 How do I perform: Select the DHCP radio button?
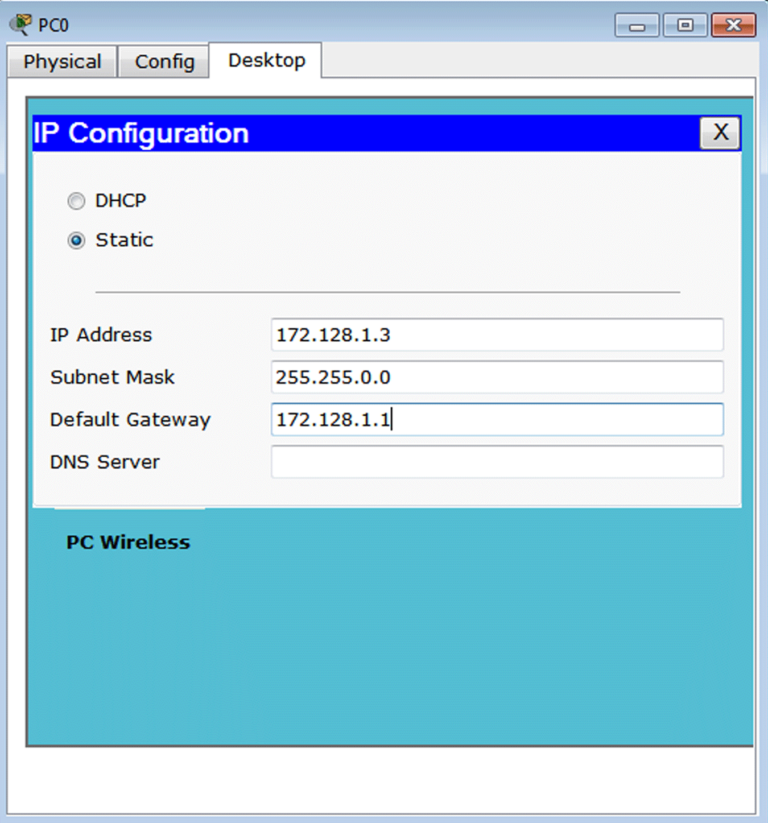pos(77,201)
